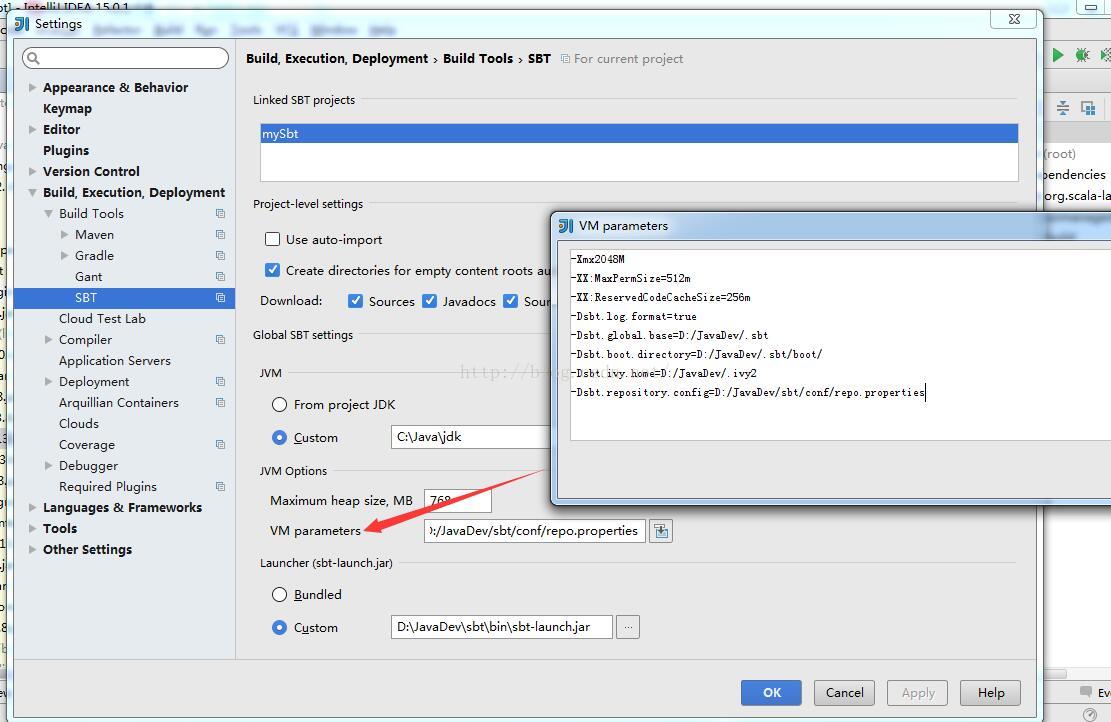1111x722 pixels.
Task: Click in the settings search field
Action: tap(125, 58)
